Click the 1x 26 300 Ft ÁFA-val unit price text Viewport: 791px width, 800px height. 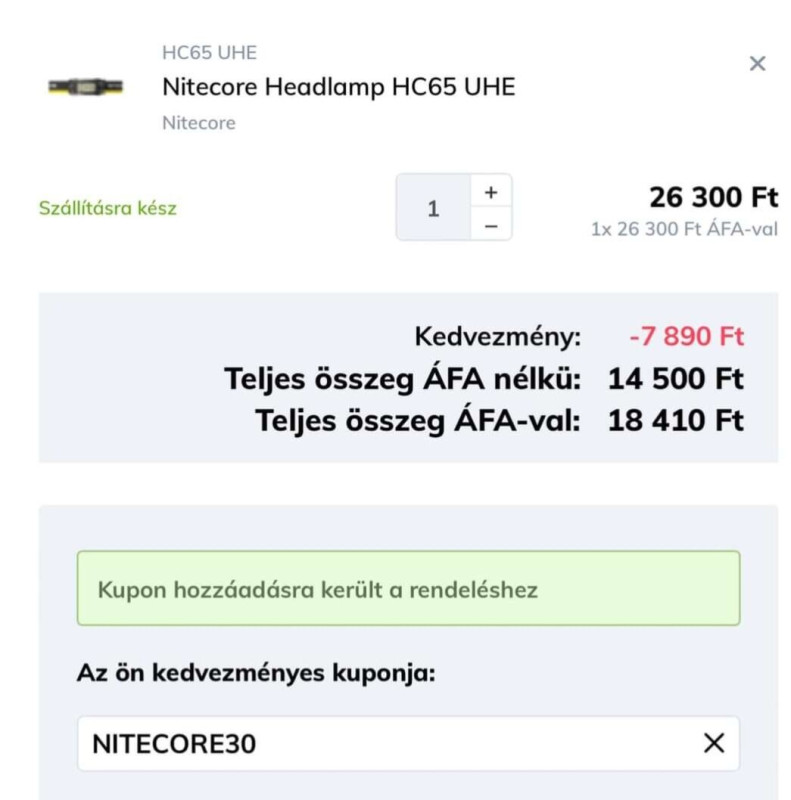click(684, 229)
